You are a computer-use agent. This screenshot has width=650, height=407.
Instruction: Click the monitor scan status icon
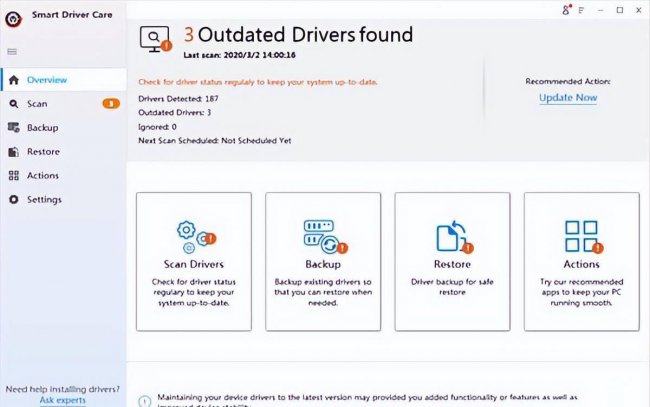pos(155,39)
